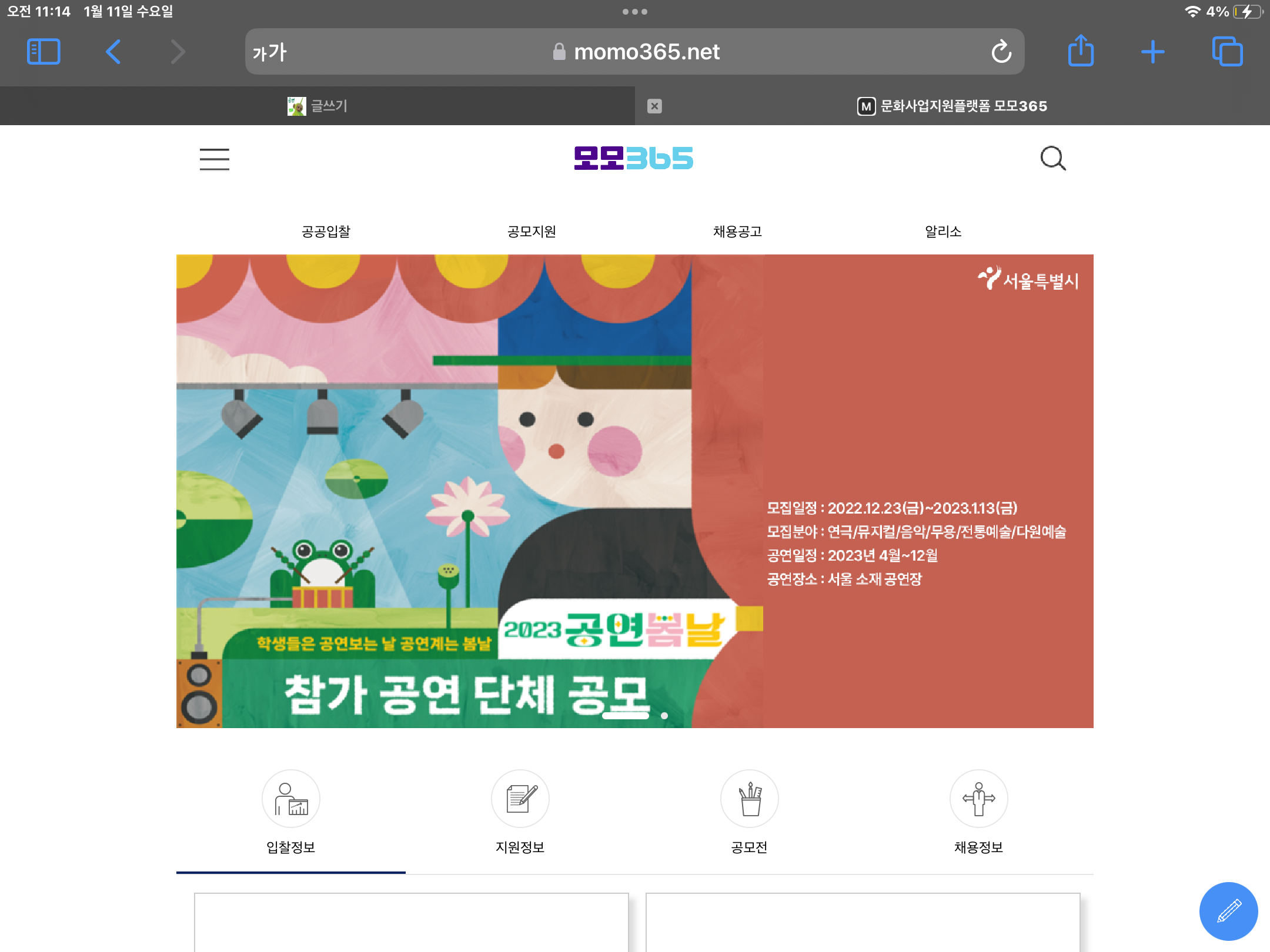Tap the battery status indicator
This screenshot has height=952, width=1270.
pos(1249,12)
